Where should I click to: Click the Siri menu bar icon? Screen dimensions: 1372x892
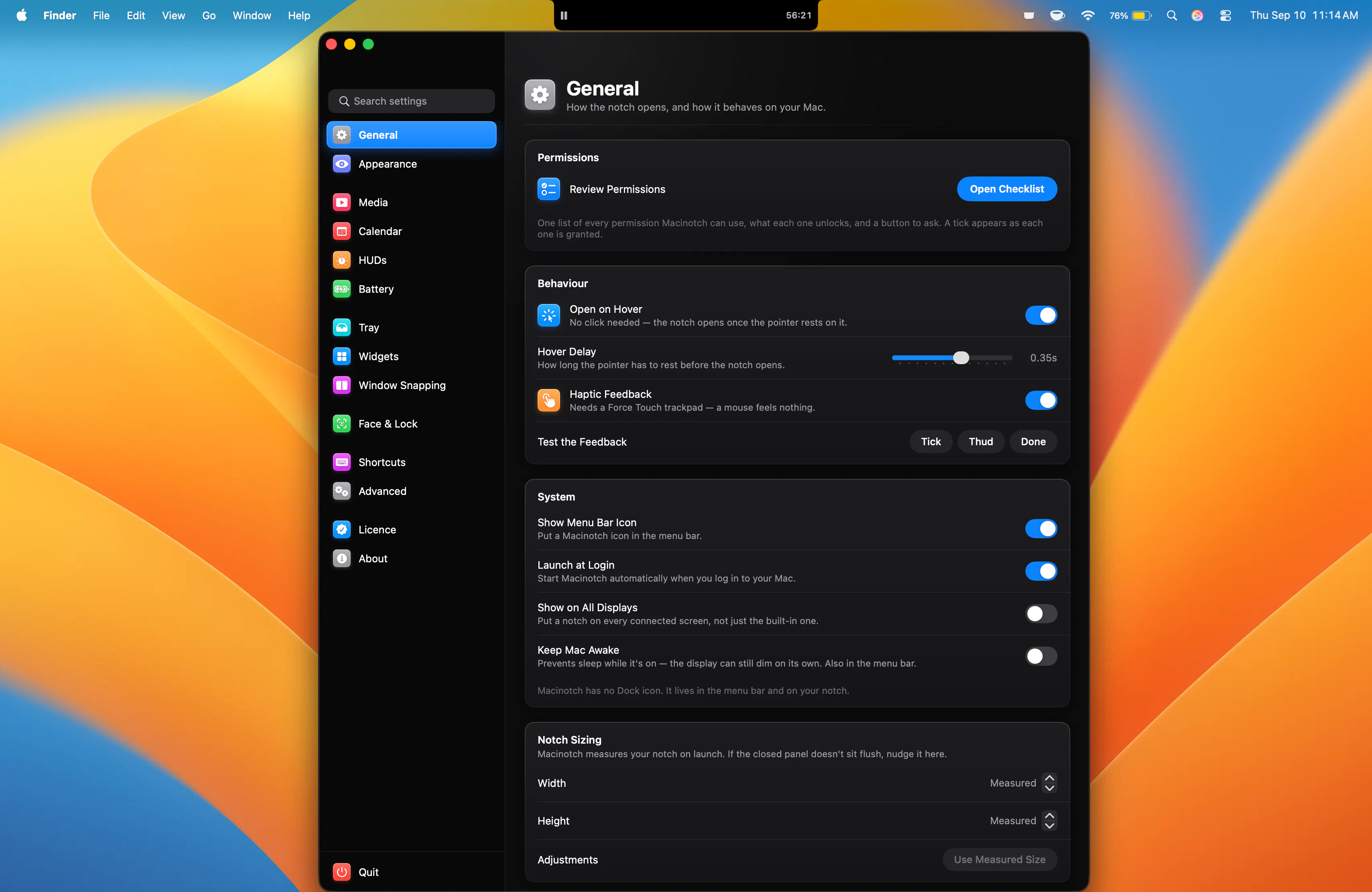click(x=1197, y=16)
